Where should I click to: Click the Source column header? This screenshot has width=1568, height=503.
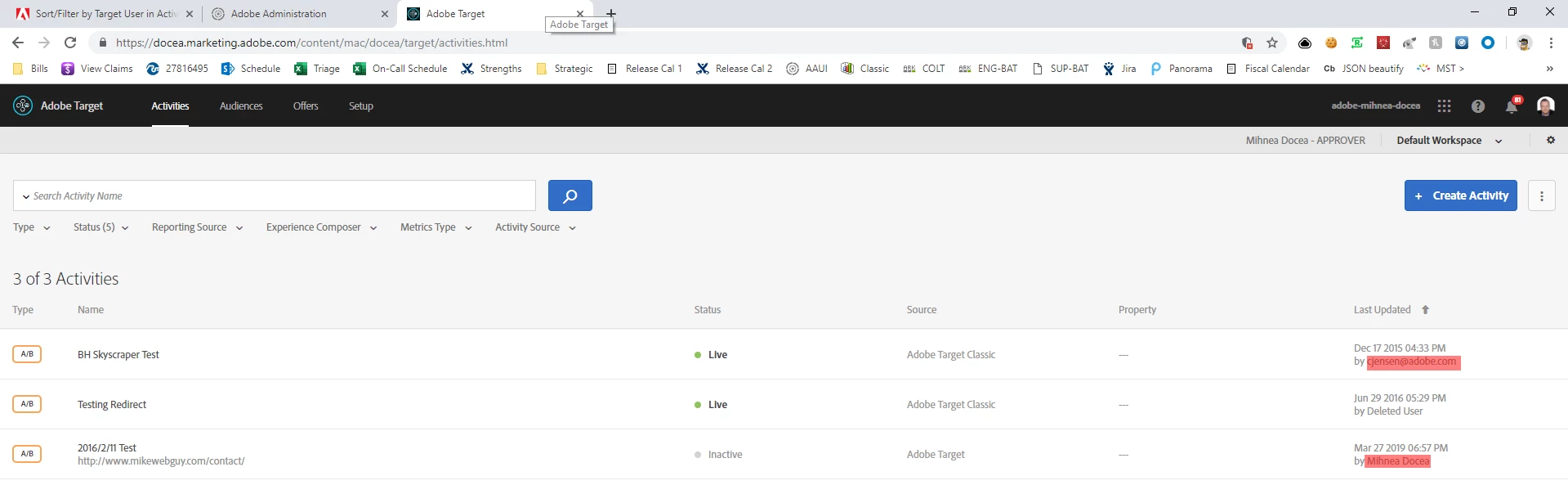pos(922,309)
